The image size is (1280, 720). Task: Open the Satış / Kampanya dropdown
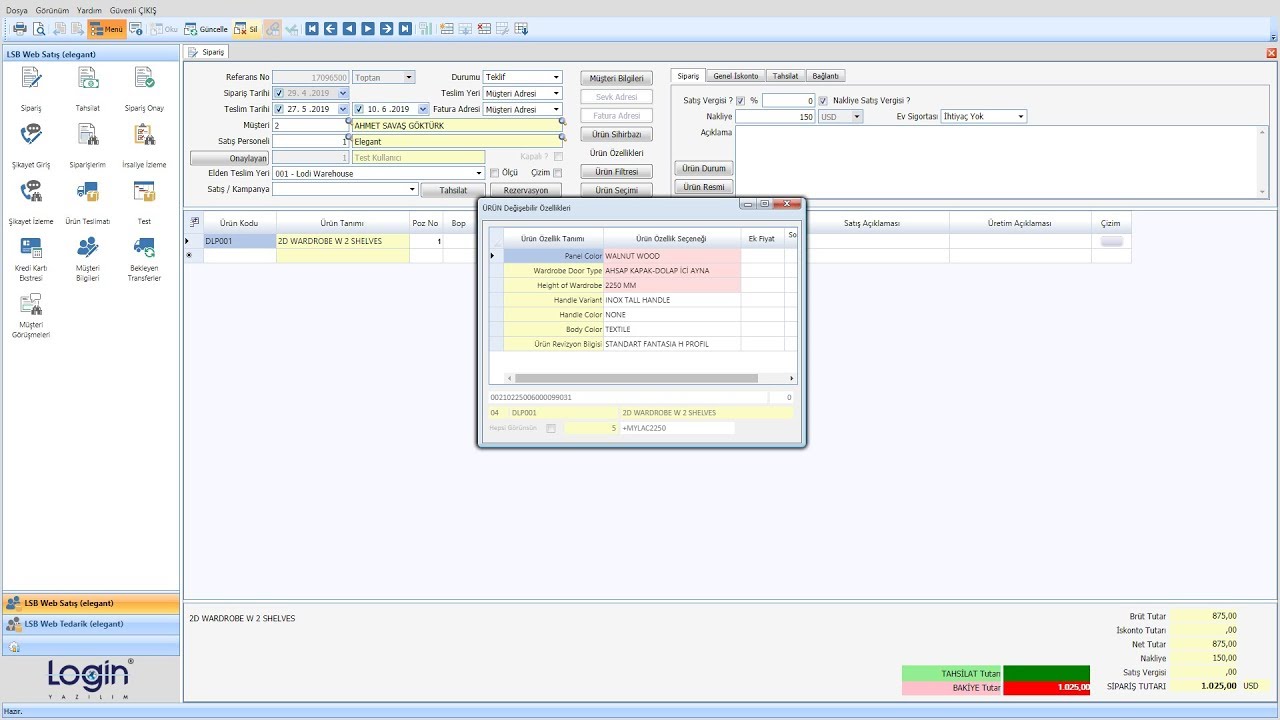click(411, 189)
